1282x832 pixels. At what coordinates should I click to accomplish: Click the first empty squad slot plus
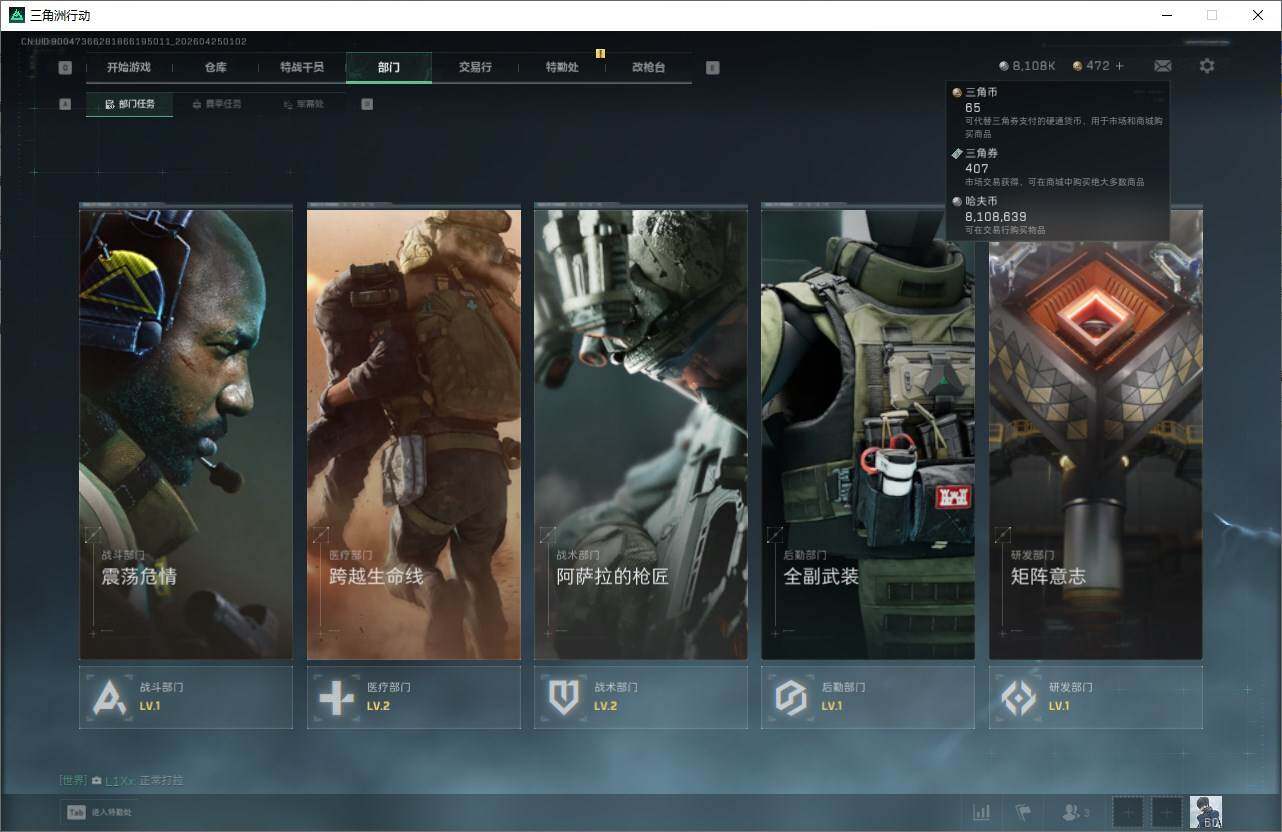point(1128,812)
